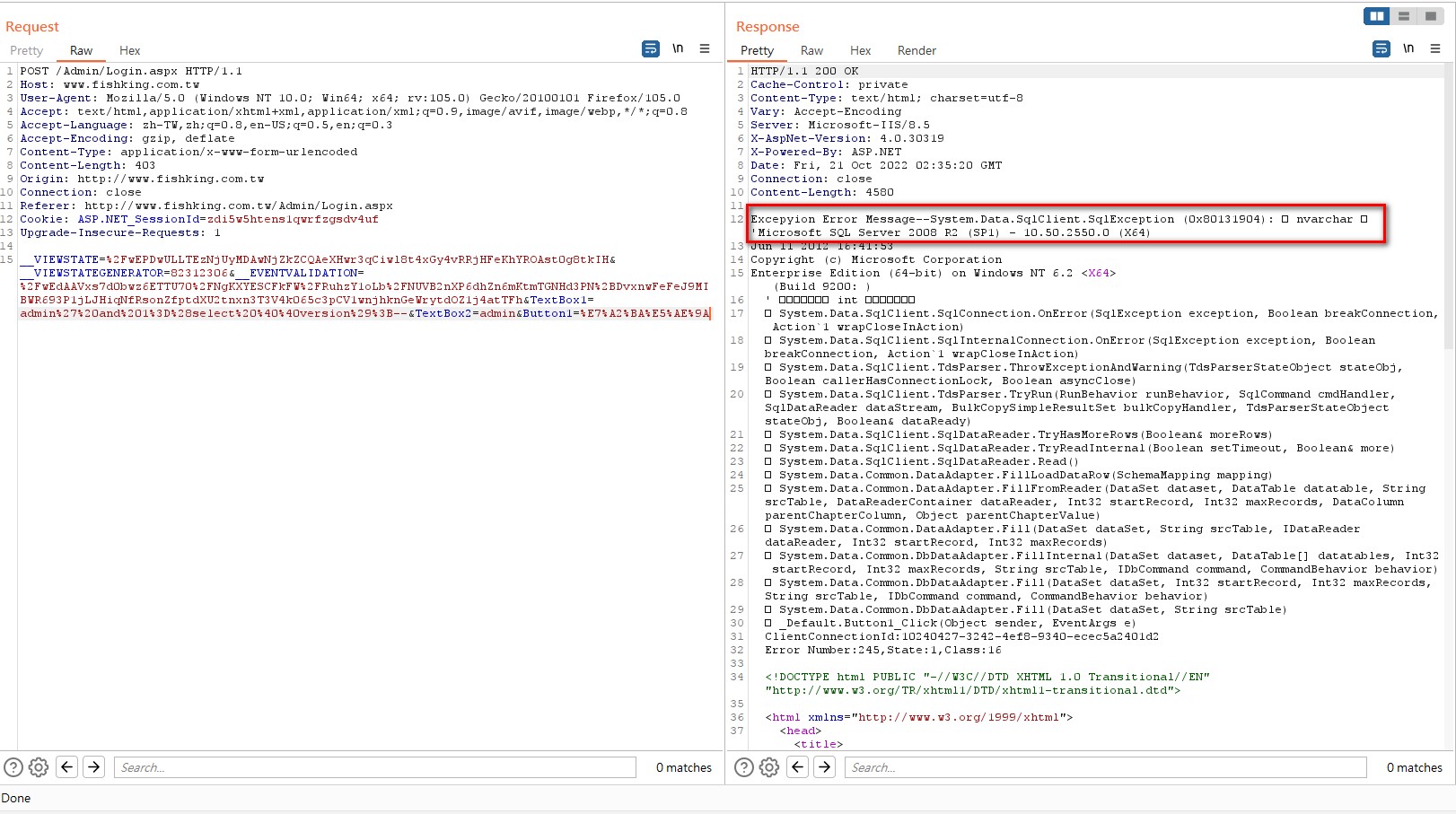Click the Server: Microsoft-IIS/8.5 header
The height and width of the screenshot is (814, 1456).
(x=840, y=125)
